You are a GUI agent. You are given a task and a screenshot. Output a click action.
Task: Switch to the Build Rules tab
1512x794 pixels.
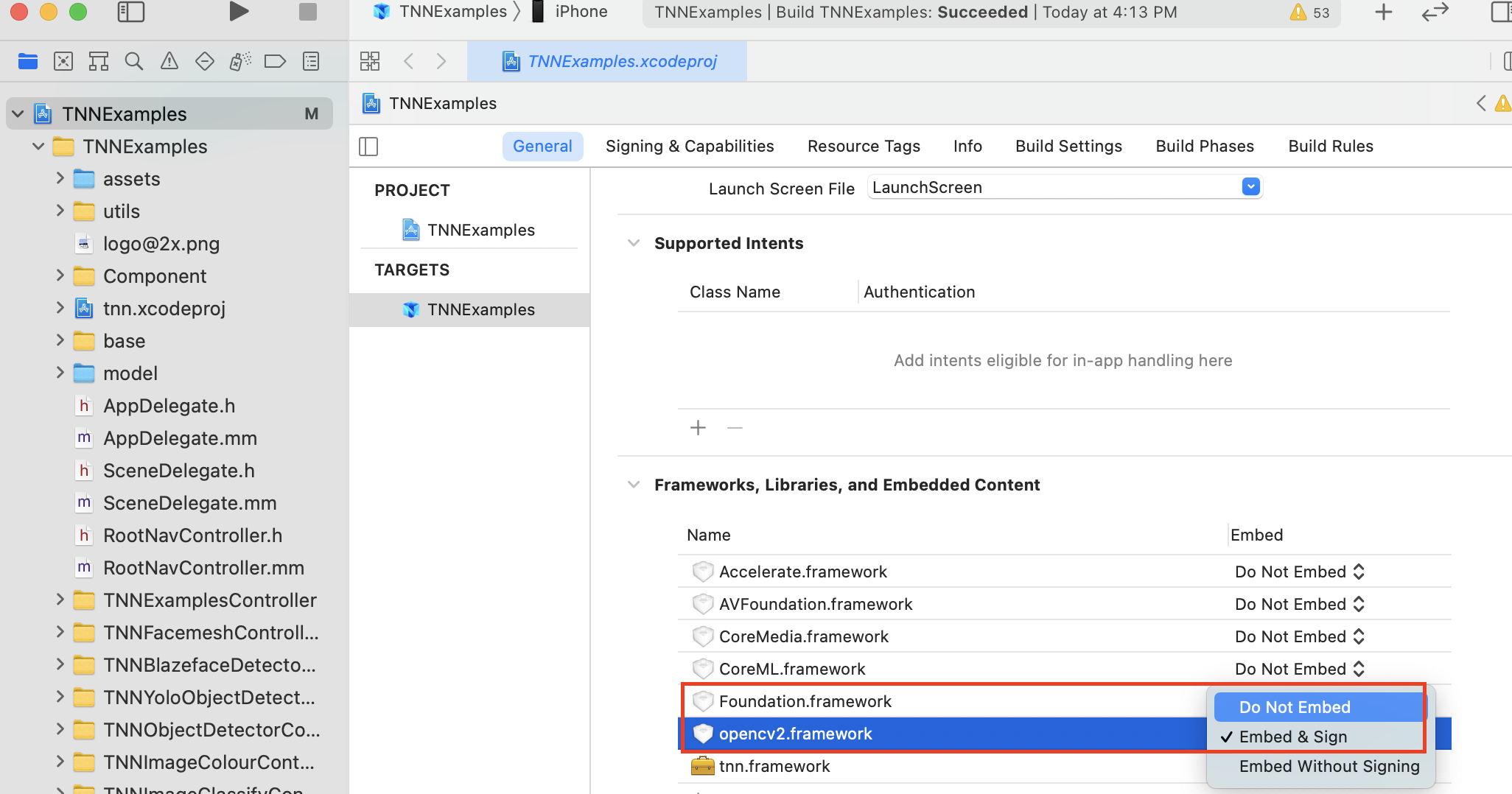point(1331,146)
